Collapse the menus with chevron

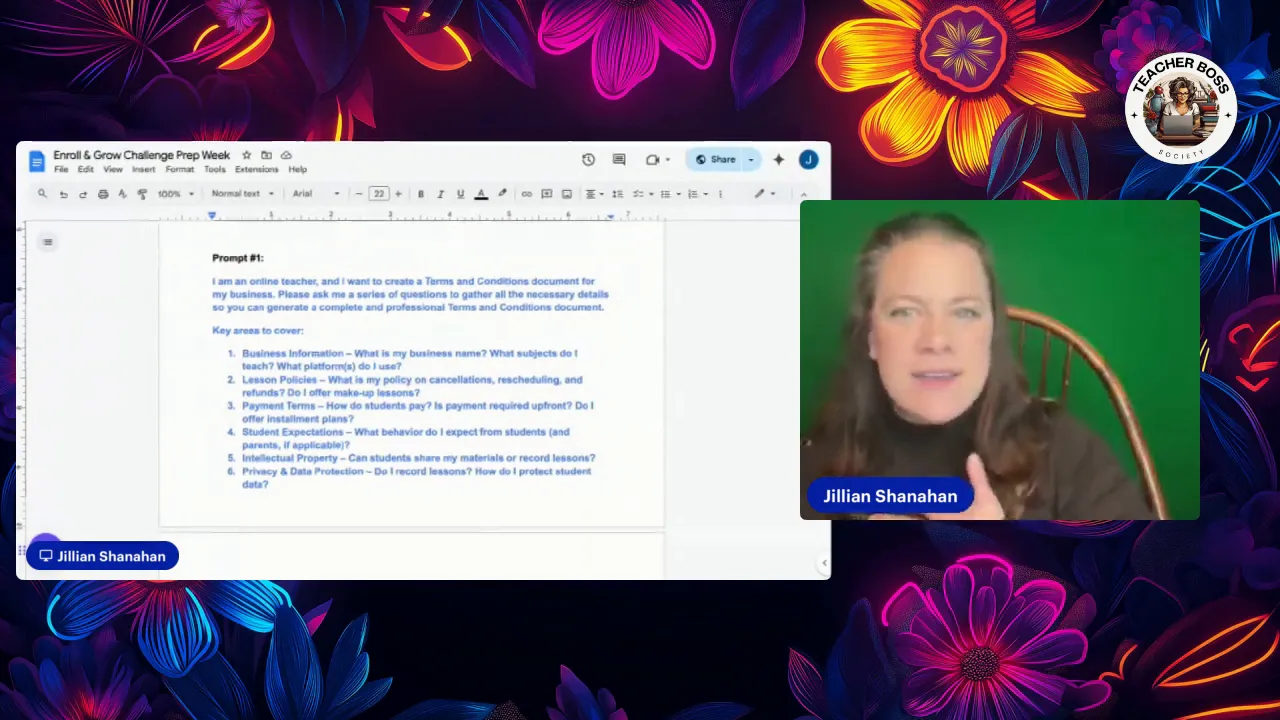point(803,194)
